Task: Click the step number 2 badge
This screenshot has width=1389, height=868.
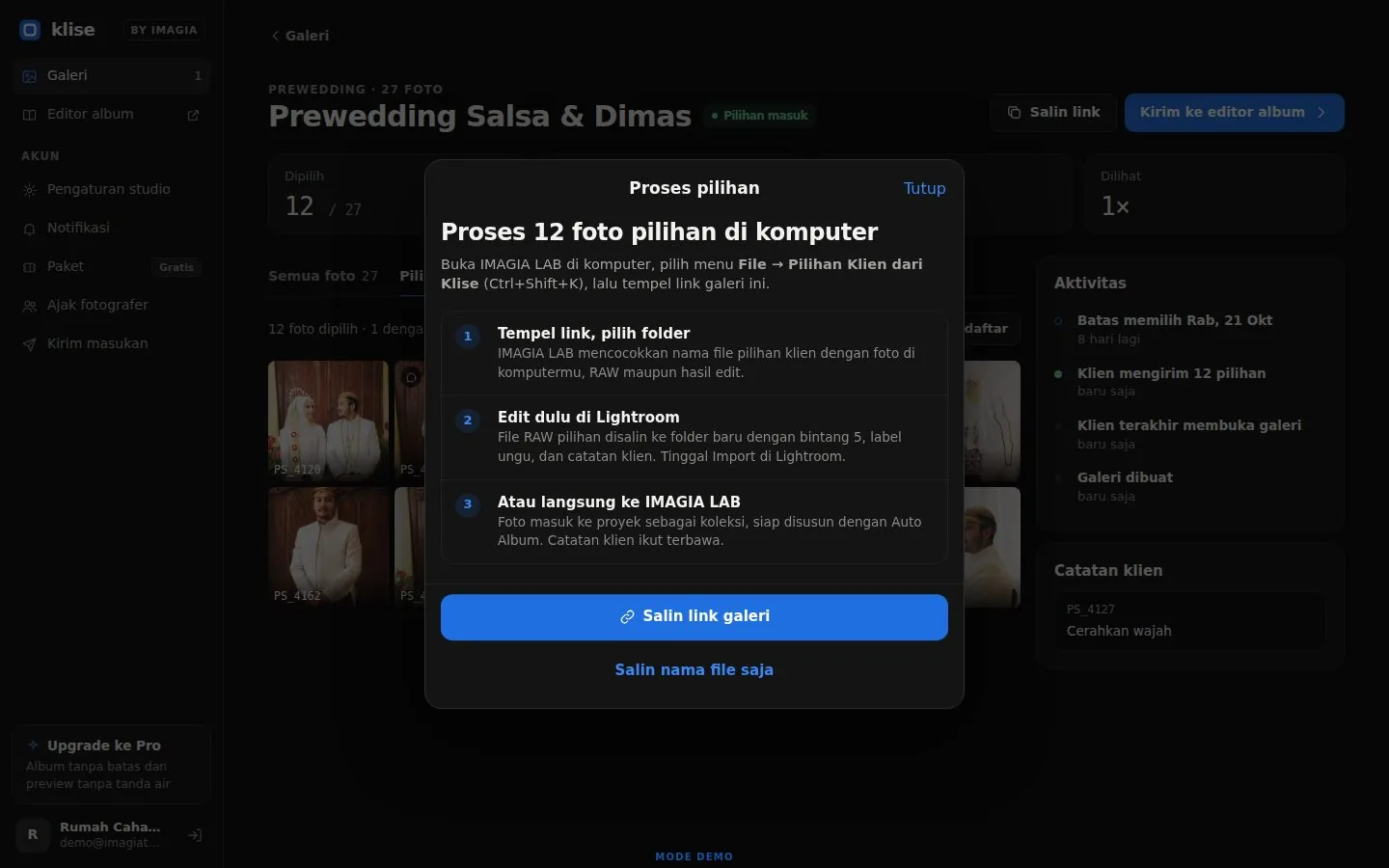Action: click(x=468, y=420)
